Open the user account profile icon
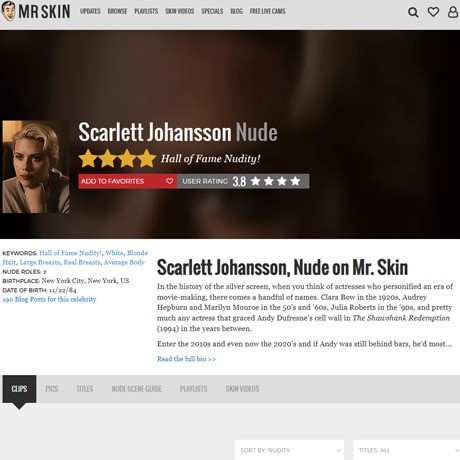Image resolution: width=460 pixels, height=460 pixels. coord(453,12)
